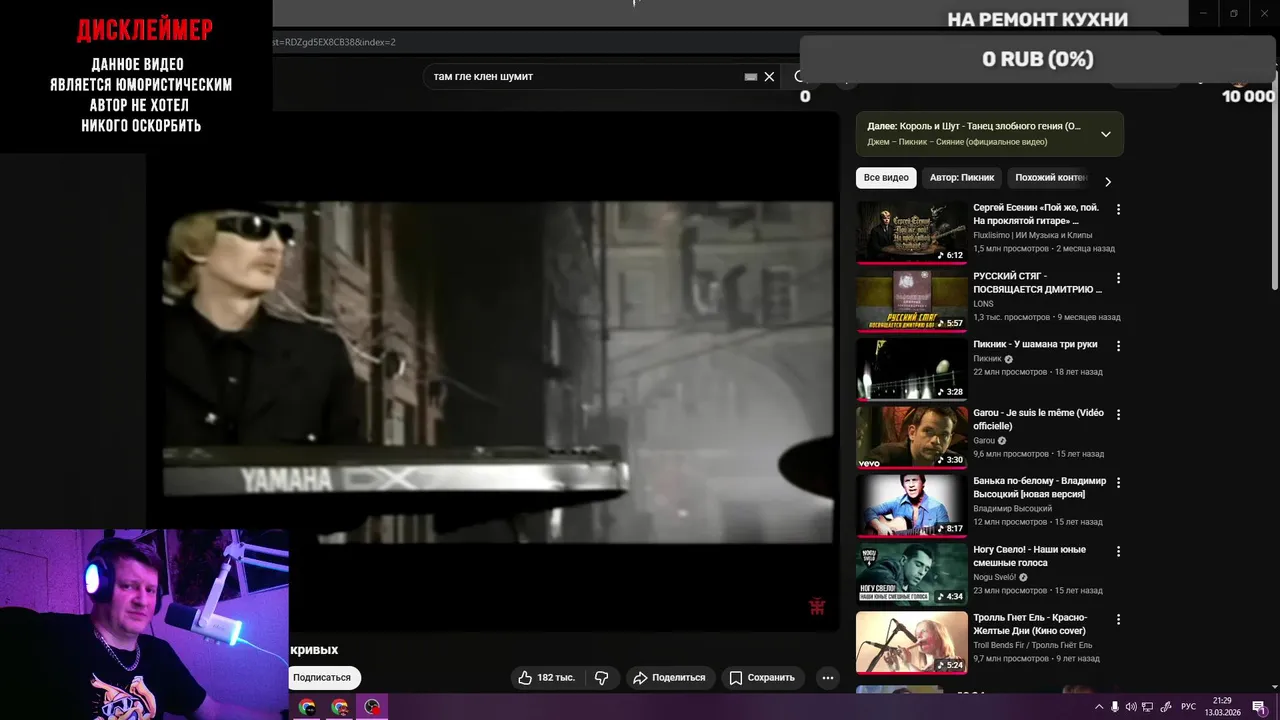Open РУССКИЙ СТЯГ video thumbnail
Image resolution: width=1280 pixels, height=720 pixels.
[912, 301]
